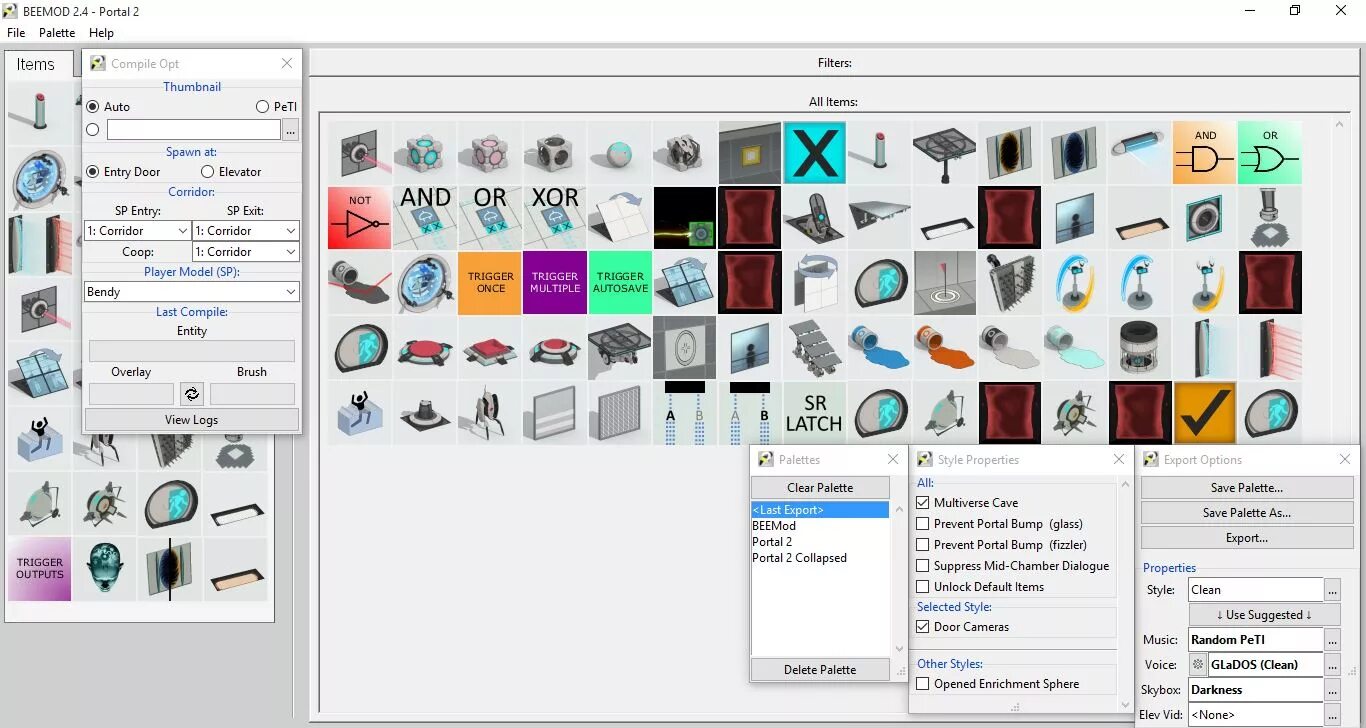Open the Style browse button beside Clean
The width and height of the screenshot is (1366, 728).
(x=1332, y=590)
